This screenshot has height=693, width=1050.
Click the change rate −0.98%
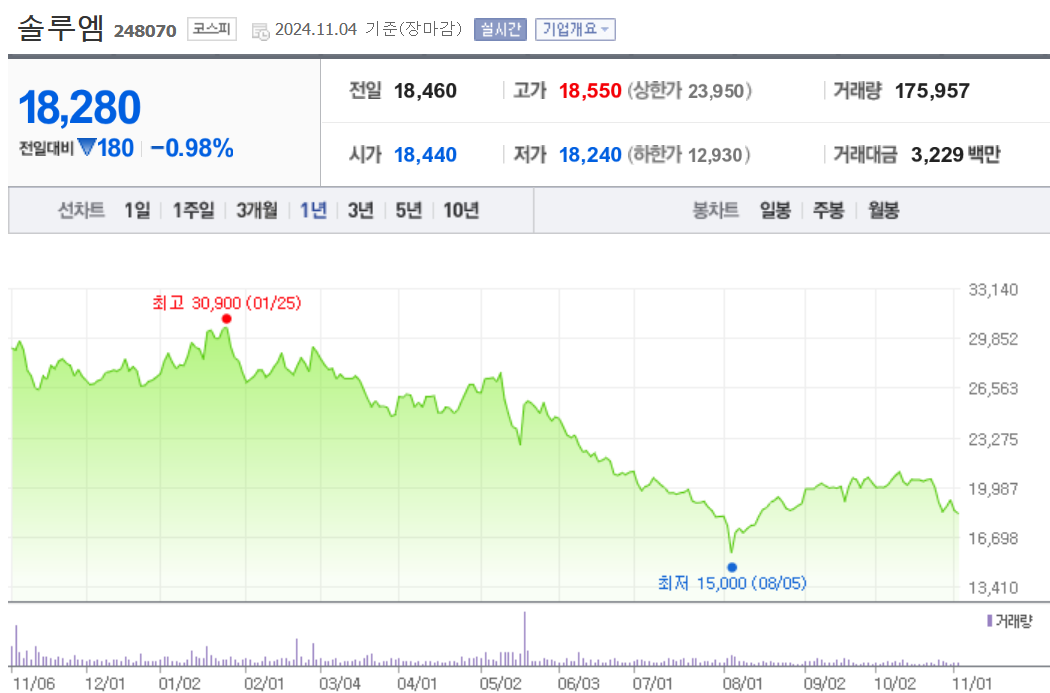[192, 148]
